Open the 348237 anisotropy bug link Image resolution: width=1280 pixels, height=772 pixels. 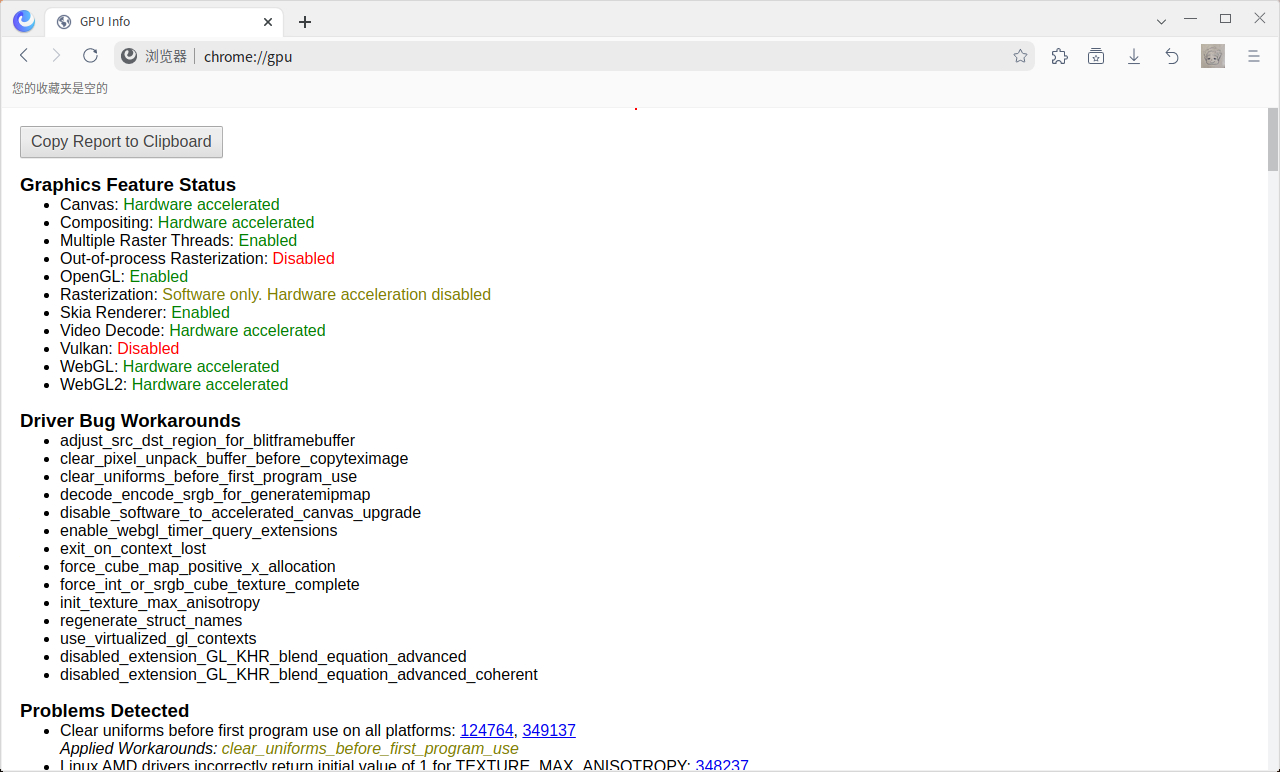point(722,764)
